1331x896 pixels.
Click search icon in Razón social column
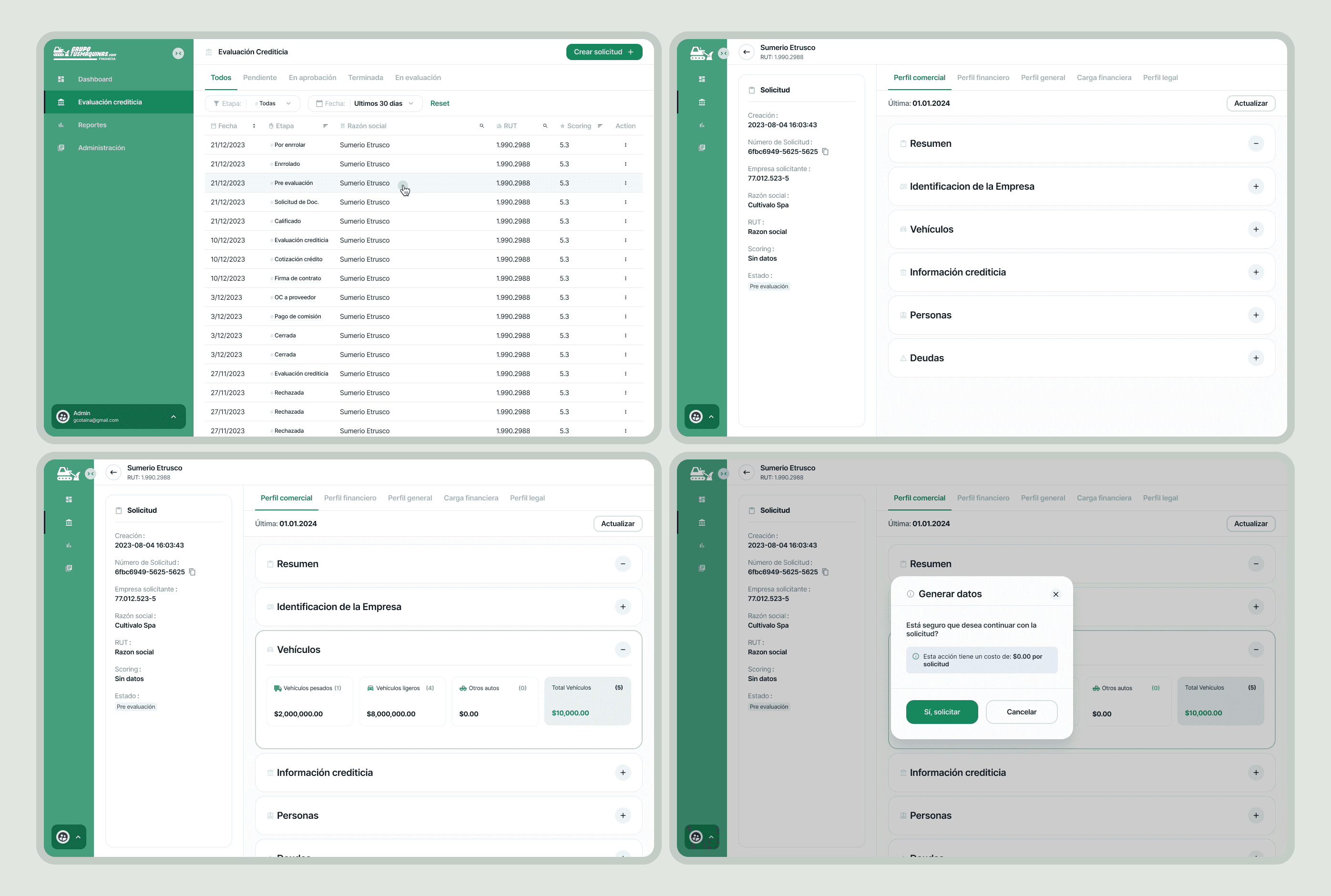(481, 126)
